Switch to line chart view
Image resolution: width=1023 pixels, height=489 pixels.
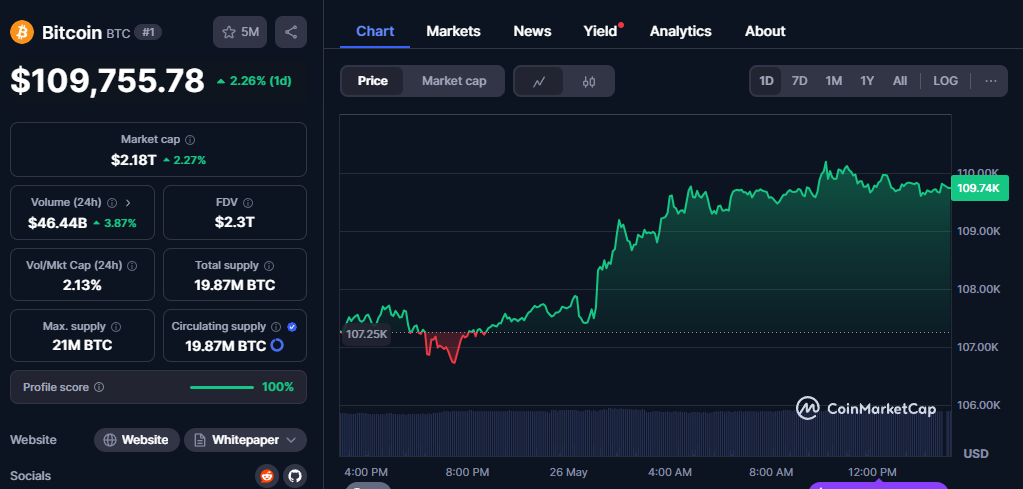click(x=539, y=82)
